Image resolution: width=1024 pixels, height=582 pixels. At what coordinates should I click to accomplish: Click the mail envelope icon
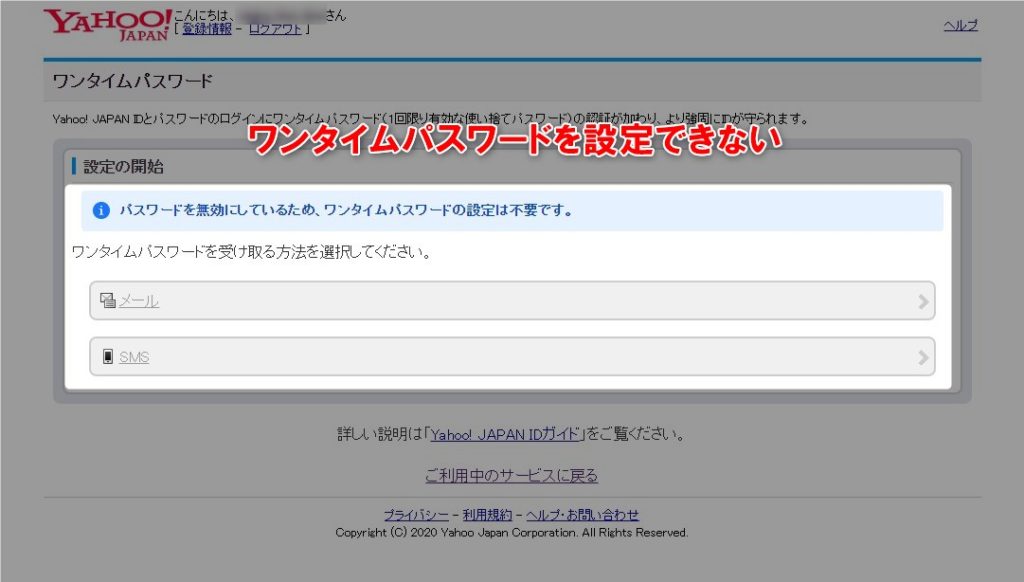click(108, 300)
